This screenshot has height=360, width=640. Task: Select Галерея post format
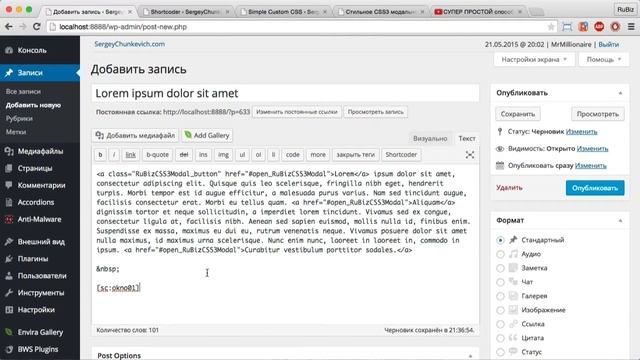point(500,296)
